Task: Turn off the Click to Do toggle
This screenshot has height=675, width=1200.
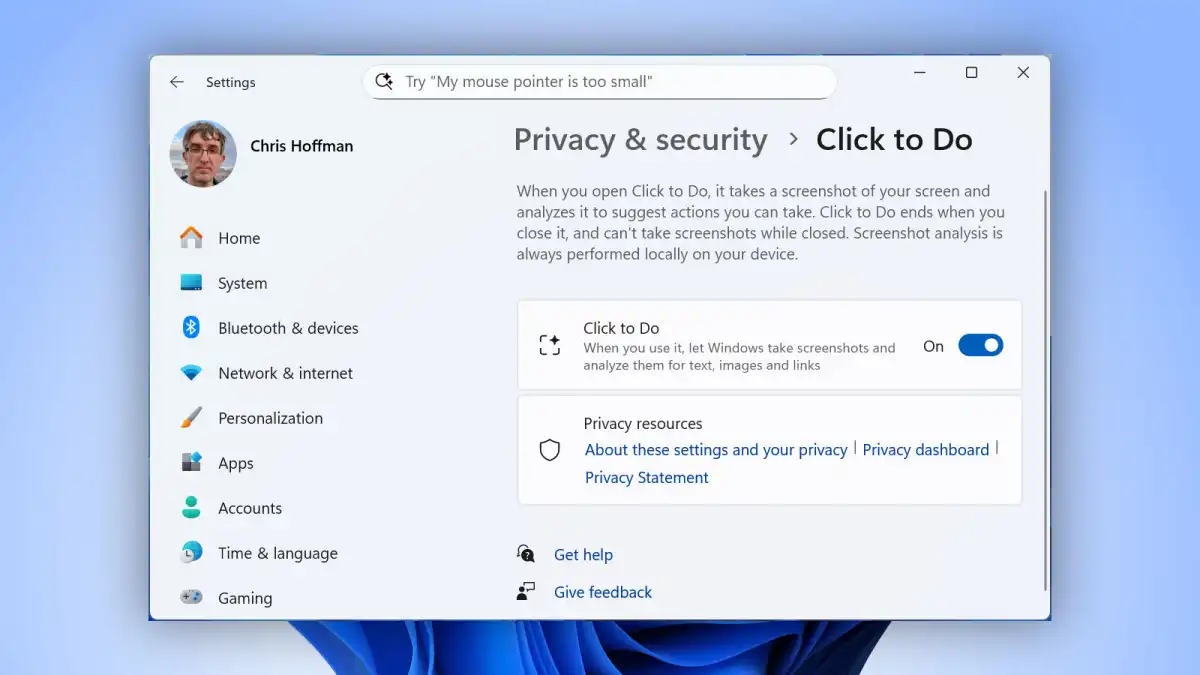Action: pos(980,346)
